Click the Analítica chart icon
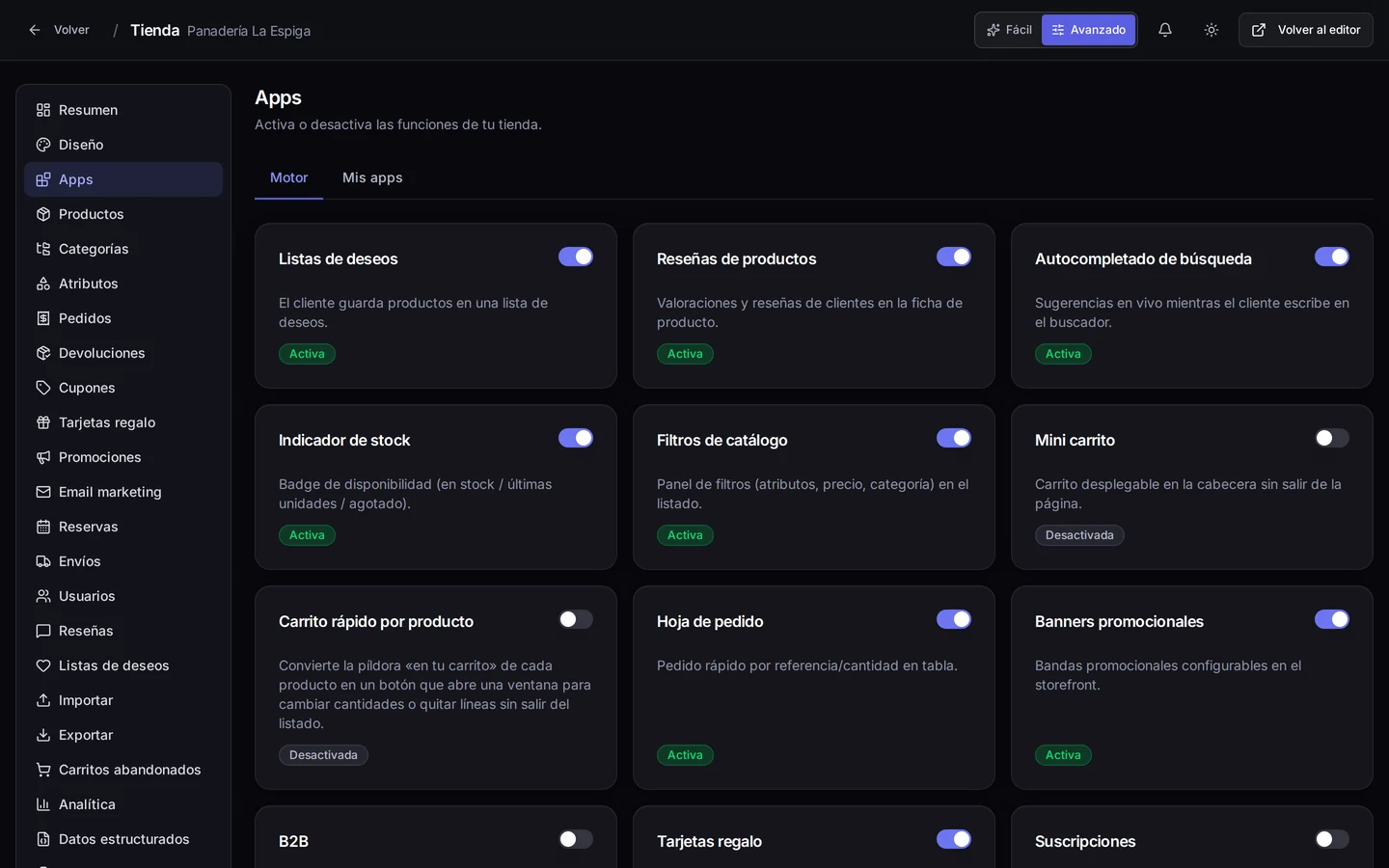 click(43, 804)
